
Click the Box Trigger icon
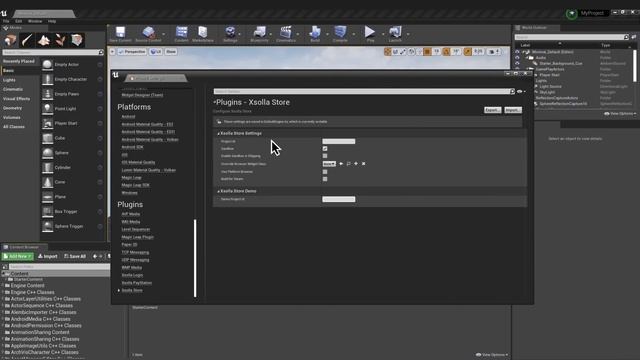[47, 211]
